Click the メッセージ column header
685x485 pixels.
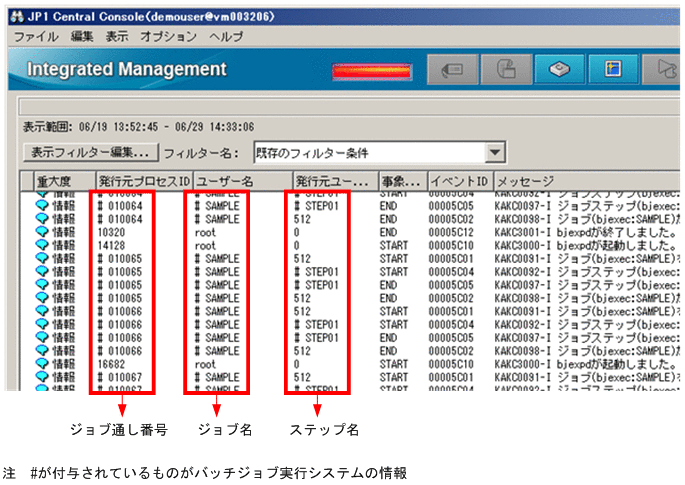[x=587, y=181]
